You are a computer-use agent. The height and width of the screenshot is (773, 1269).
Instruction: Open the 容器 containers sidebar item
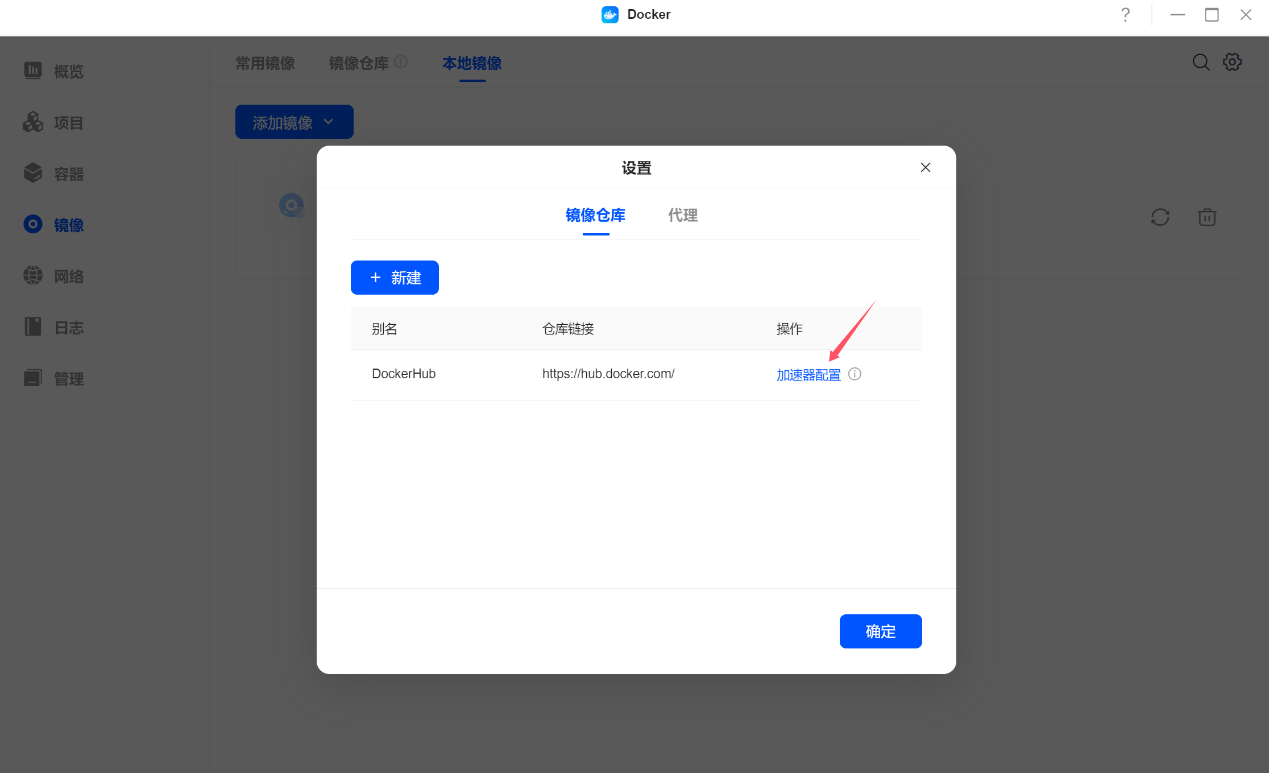(54, 174)
